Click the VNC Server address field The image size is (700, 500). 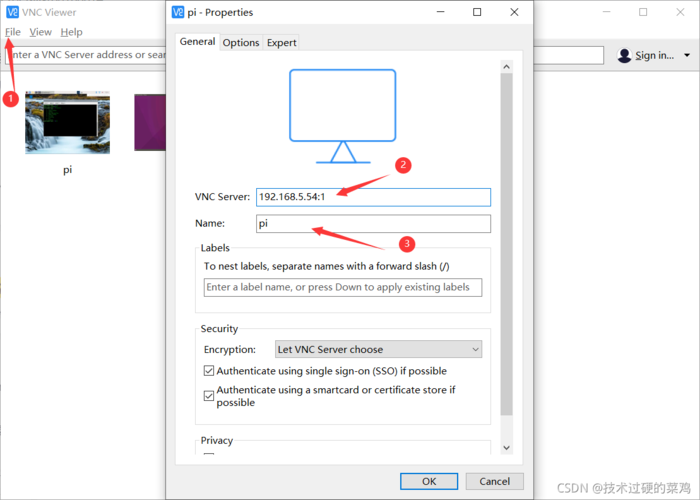coord(373,197)
